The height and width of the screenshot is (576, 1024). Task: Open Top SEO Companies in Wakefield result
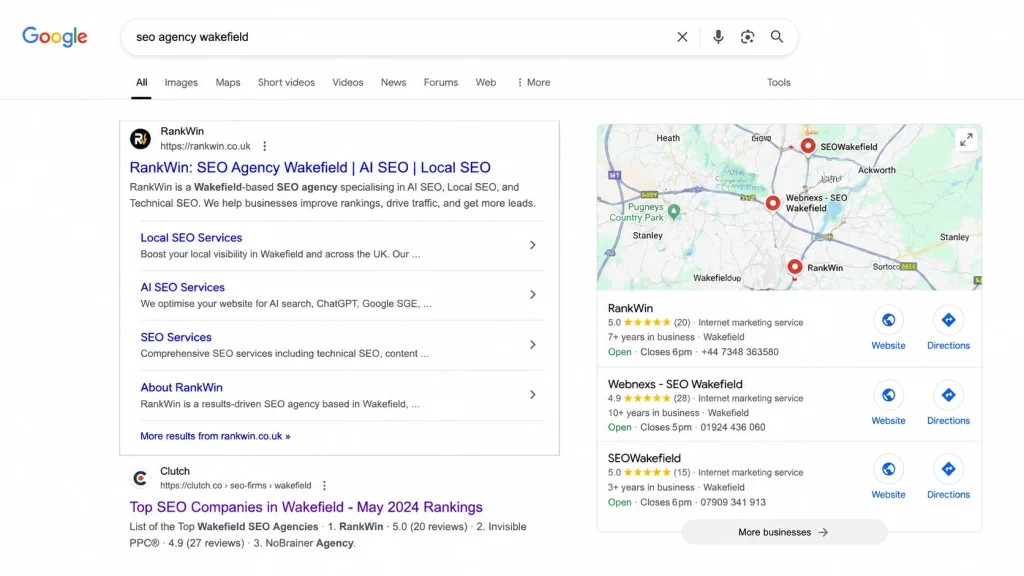pos(306,507)
